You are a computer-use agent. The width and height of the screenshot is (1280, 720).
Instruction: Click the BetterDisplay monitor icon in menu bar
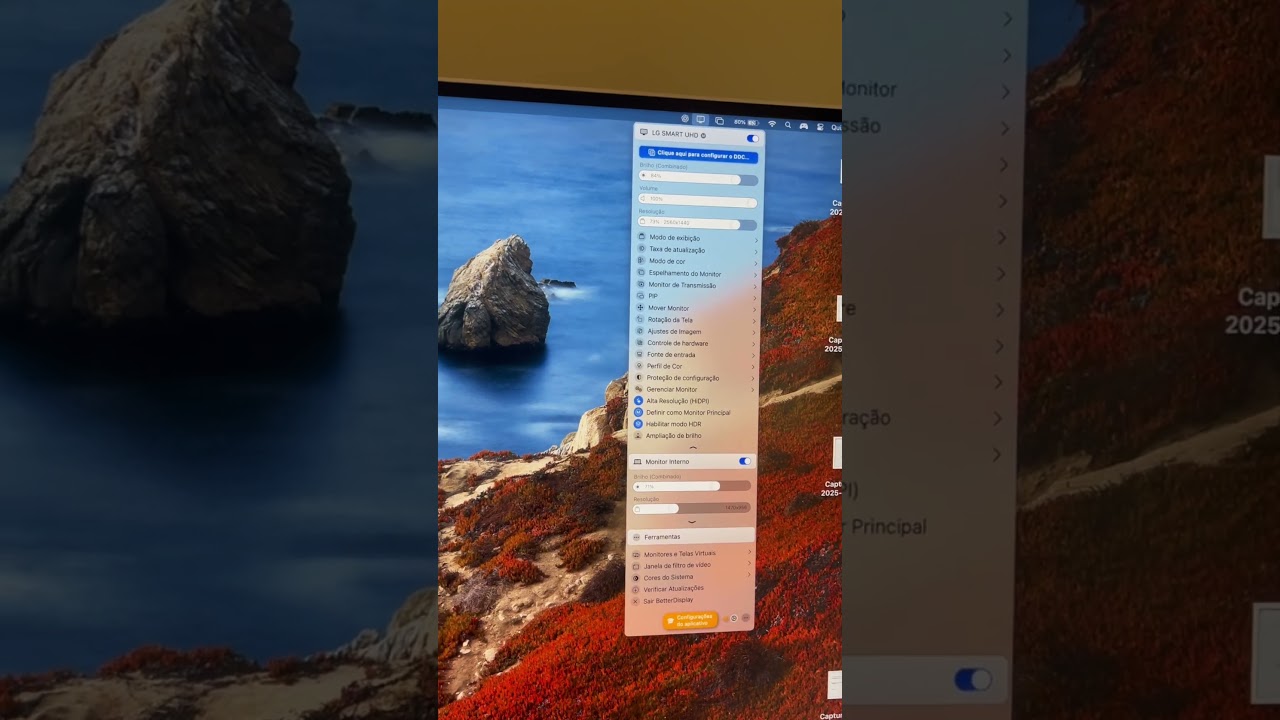pyautogui.click(x=701, y=120)
